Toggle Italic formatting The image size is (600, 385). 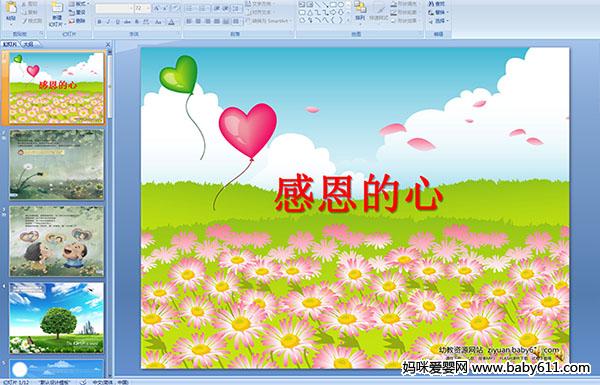(x=108, y=22)
